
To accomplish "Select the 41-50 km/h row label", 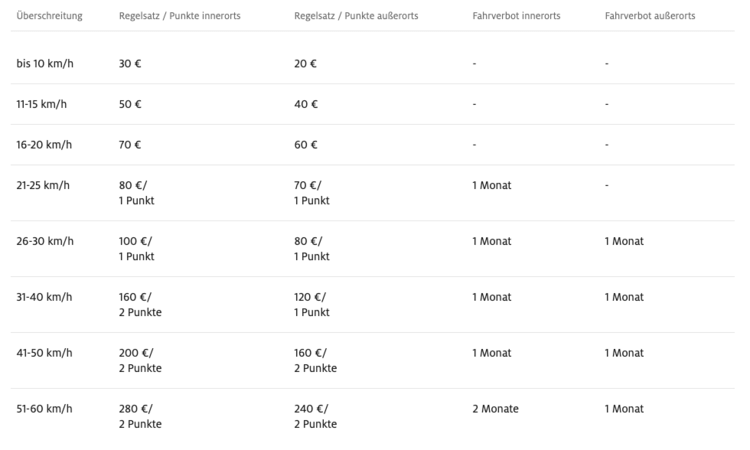I will pyautogui.click(x=45, y=353).
